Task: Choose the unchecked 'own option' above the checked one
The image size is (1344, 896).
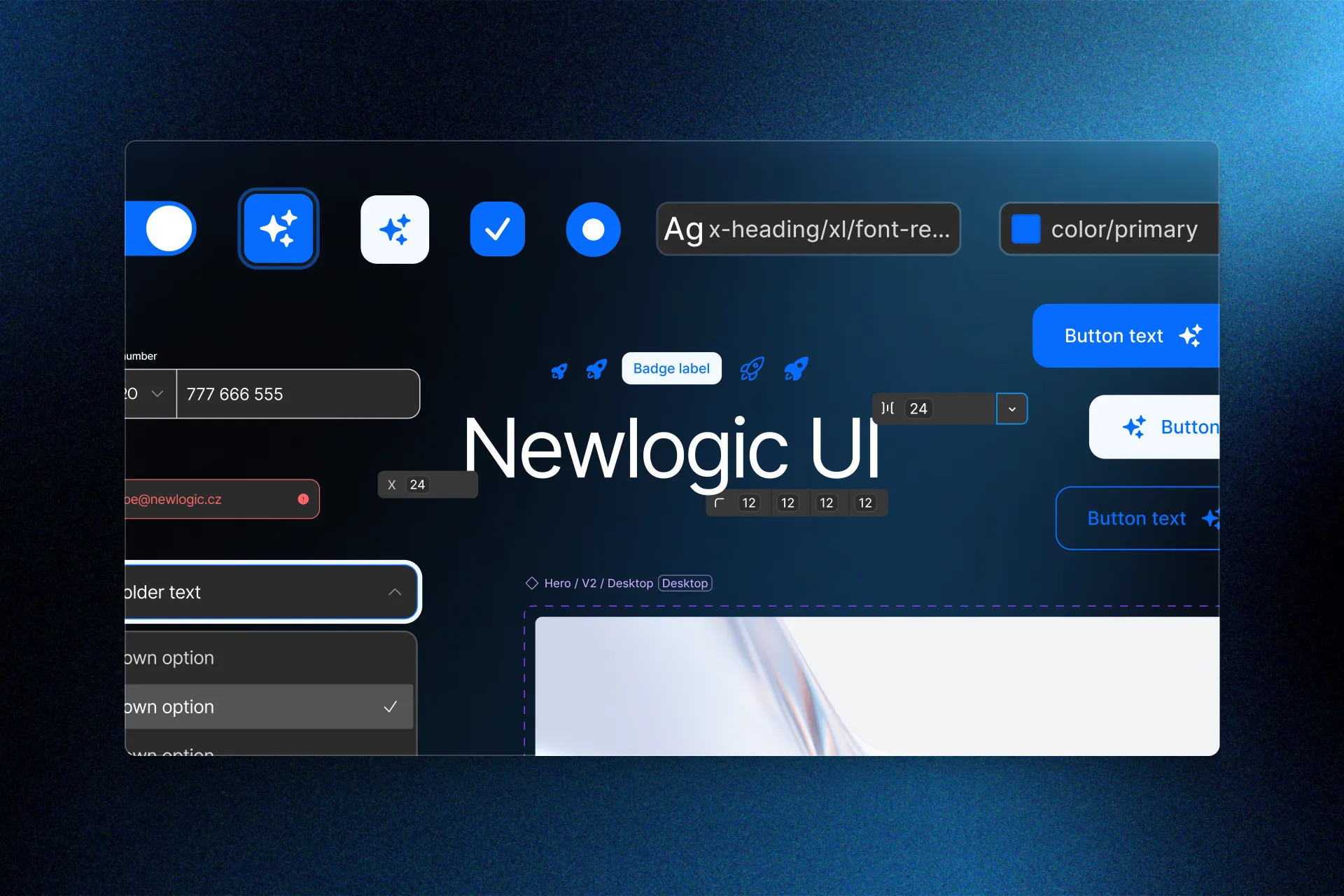Action: click(270, 658)
